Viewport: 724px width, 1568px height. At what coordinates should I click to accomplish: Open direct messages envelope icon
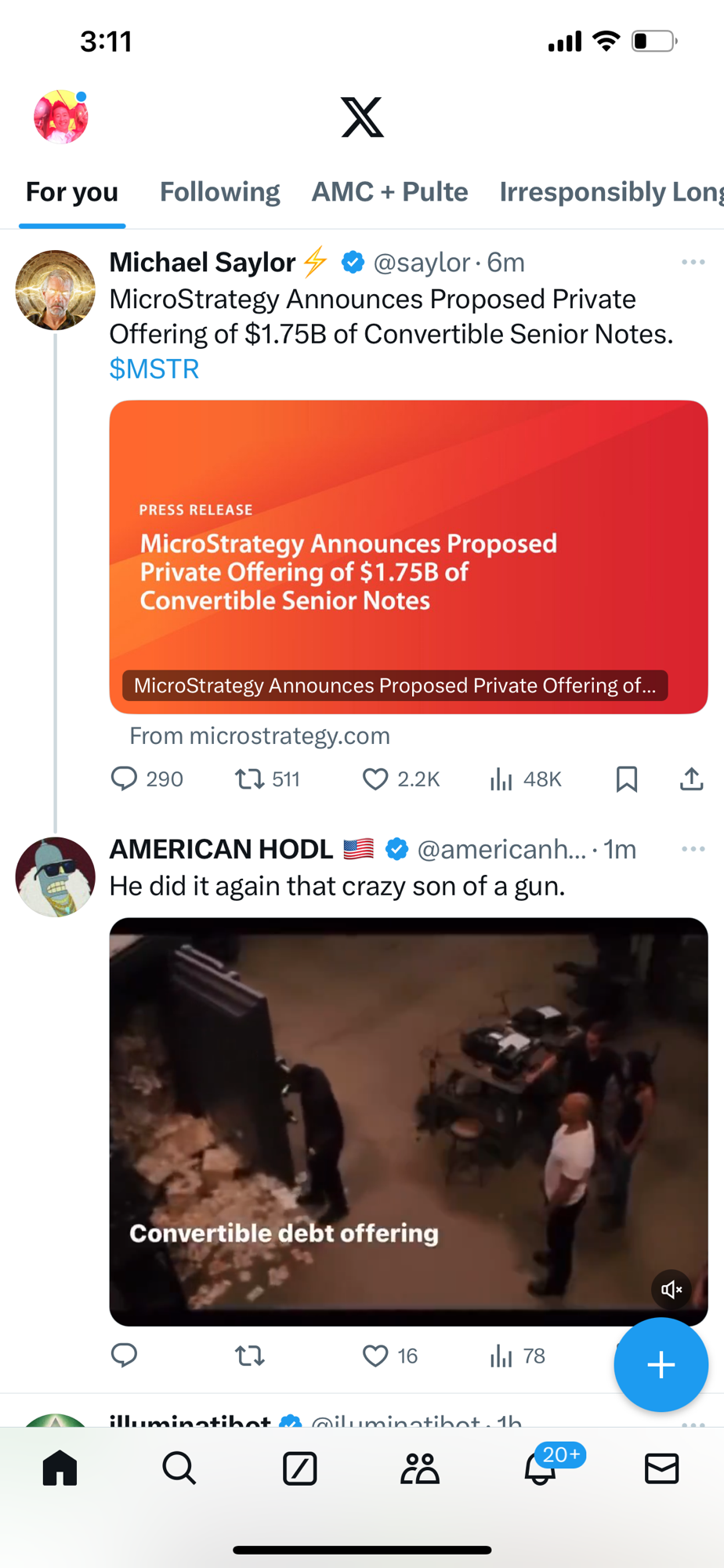pos(661,1468)
